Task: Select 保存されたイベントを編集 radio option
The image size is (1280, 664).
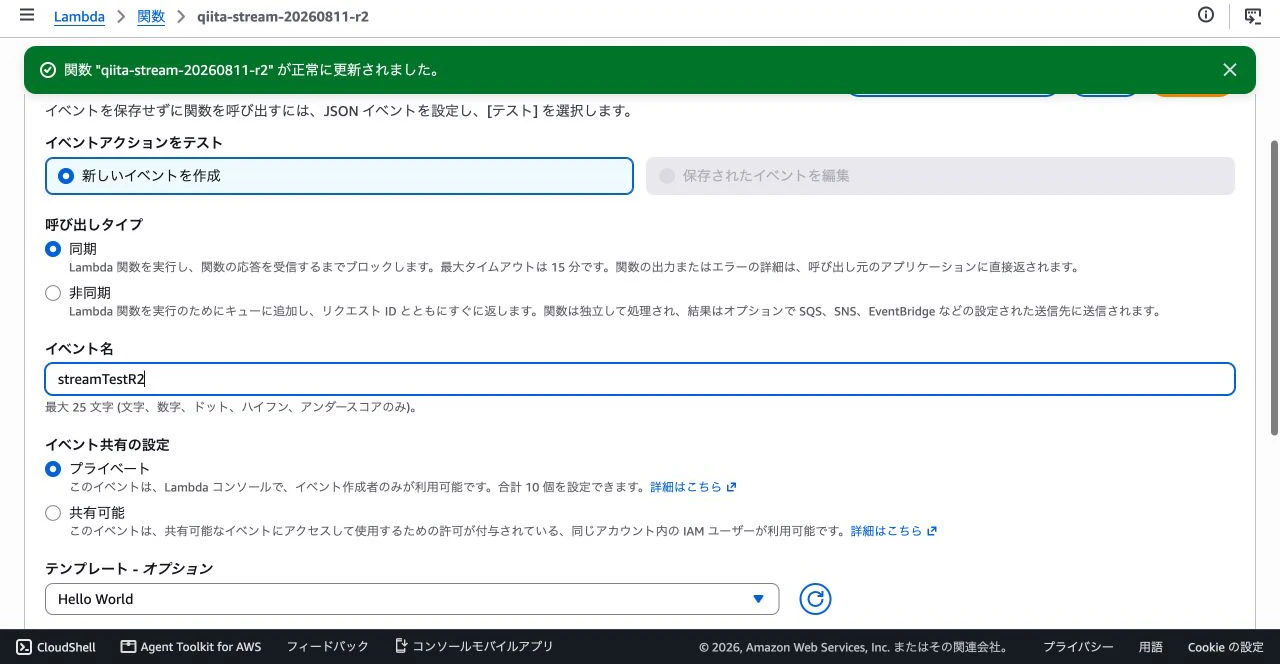Action: [x=940, y=176]
